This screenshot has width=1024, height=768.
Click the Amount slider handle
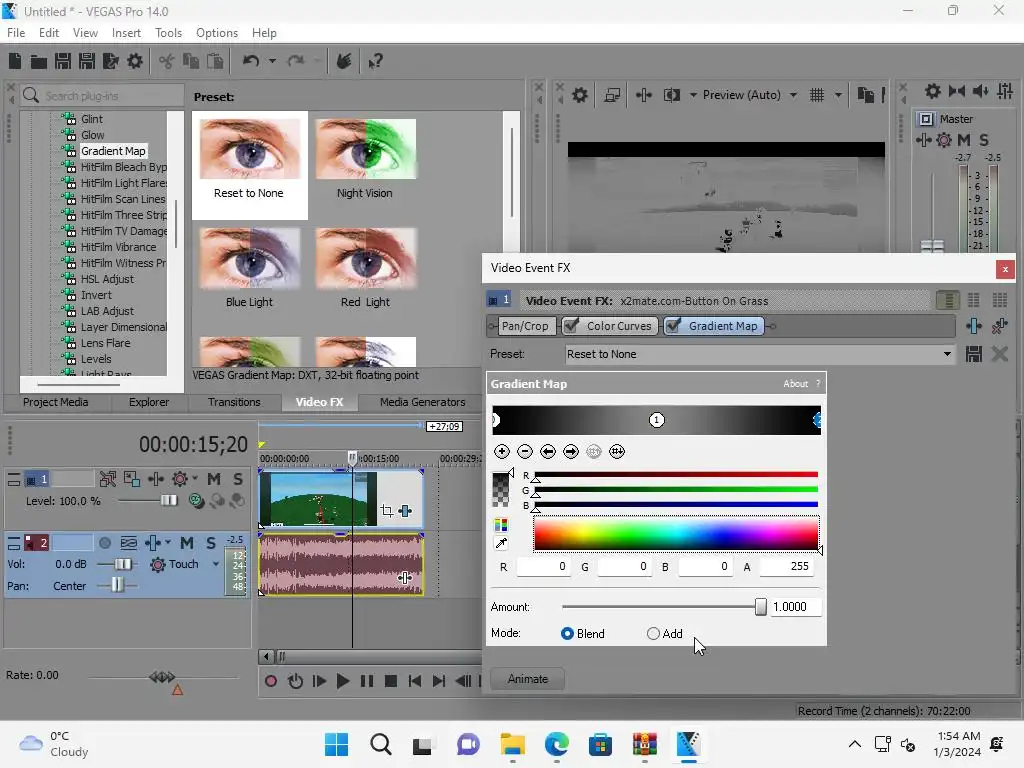coord(760,607)
